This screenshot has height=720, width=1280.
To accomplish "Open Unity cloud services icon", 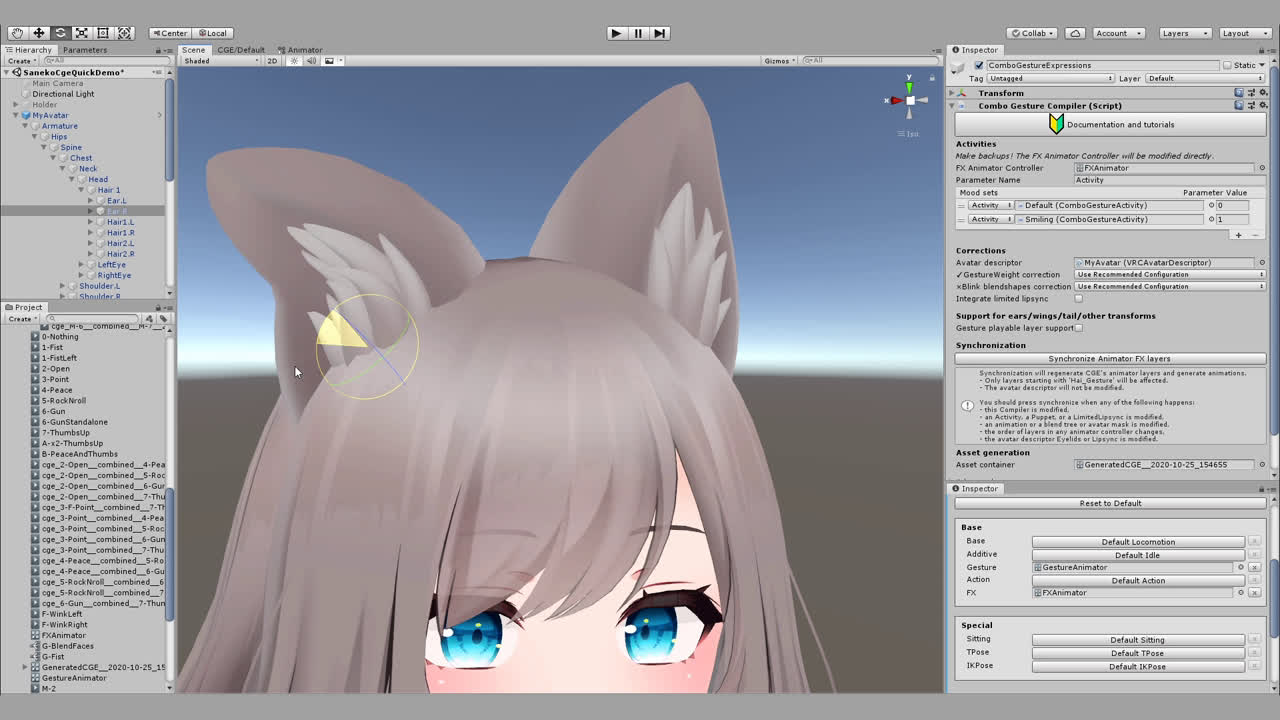I will pos(1075,33).
